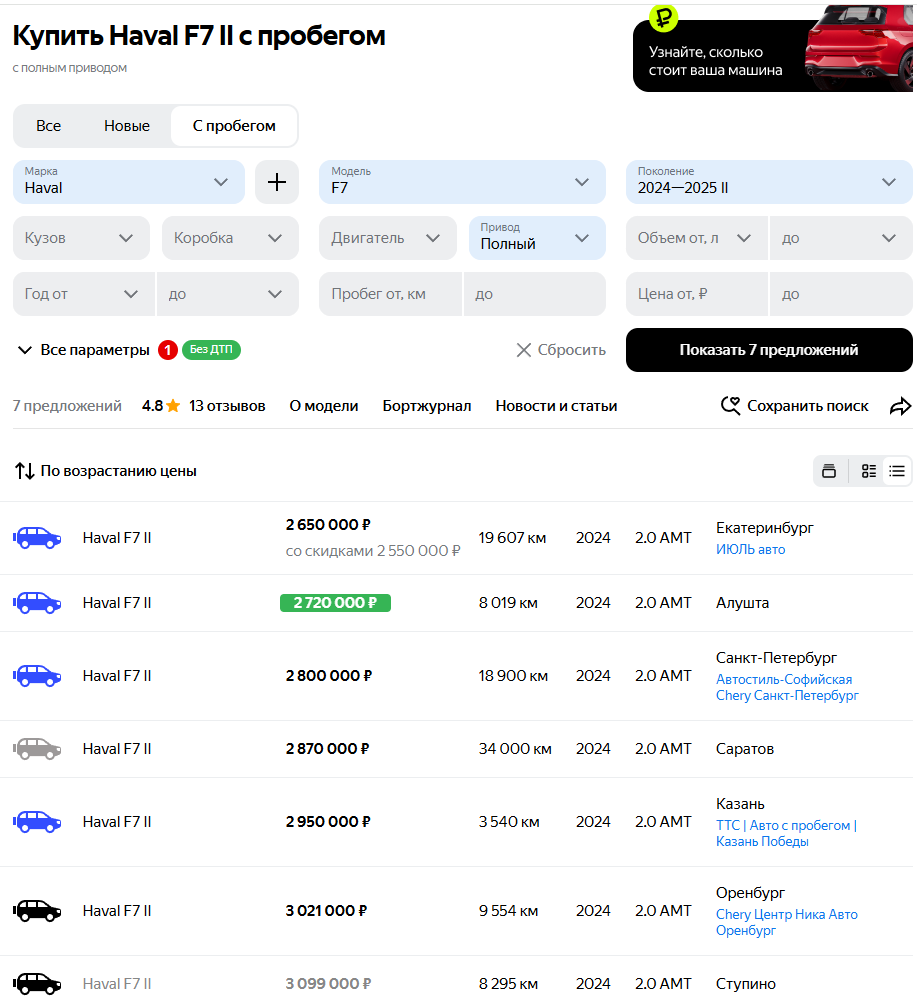The image size is (917, 1007).
Task: Switch to carousel card view icon
Action: 829,471
